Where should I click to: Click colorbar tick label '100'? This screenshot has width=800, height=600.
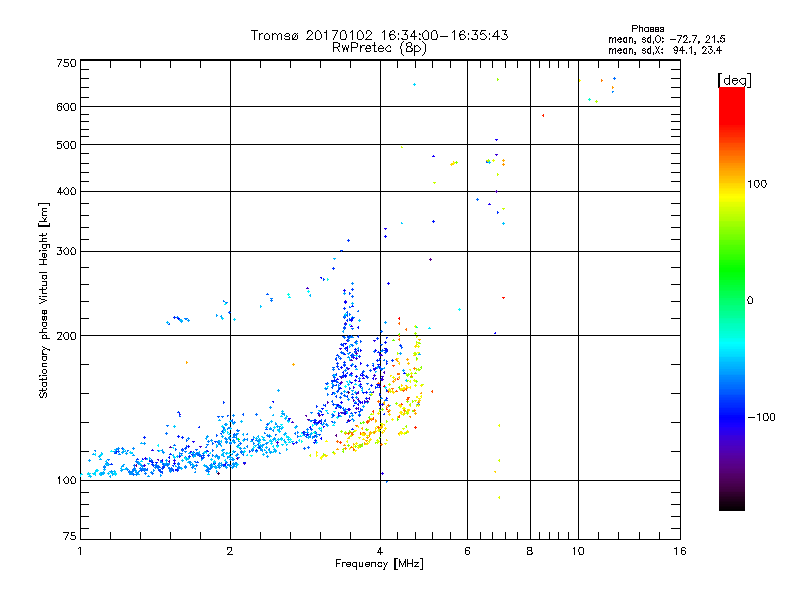point(757,184)
